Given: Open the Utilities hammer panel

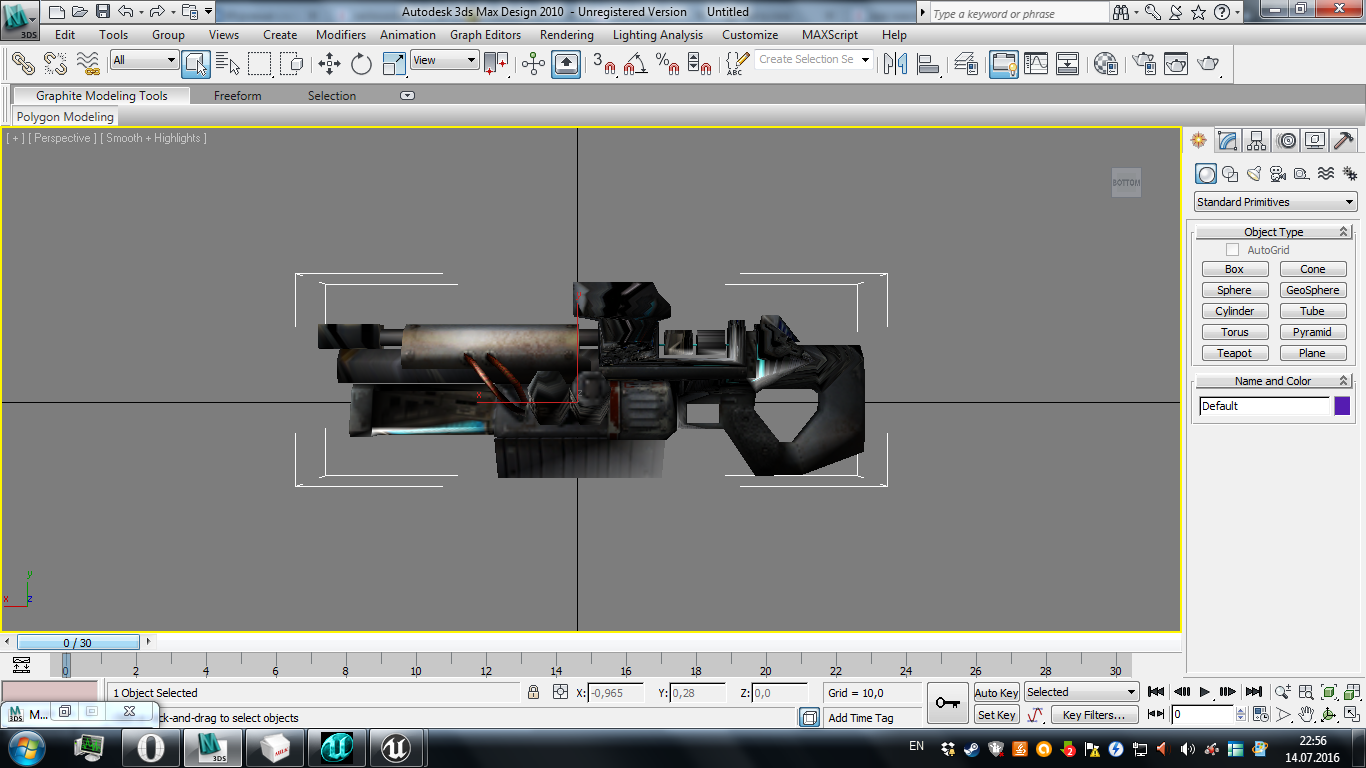Looking at the screenshot, I should (1344, 141).
